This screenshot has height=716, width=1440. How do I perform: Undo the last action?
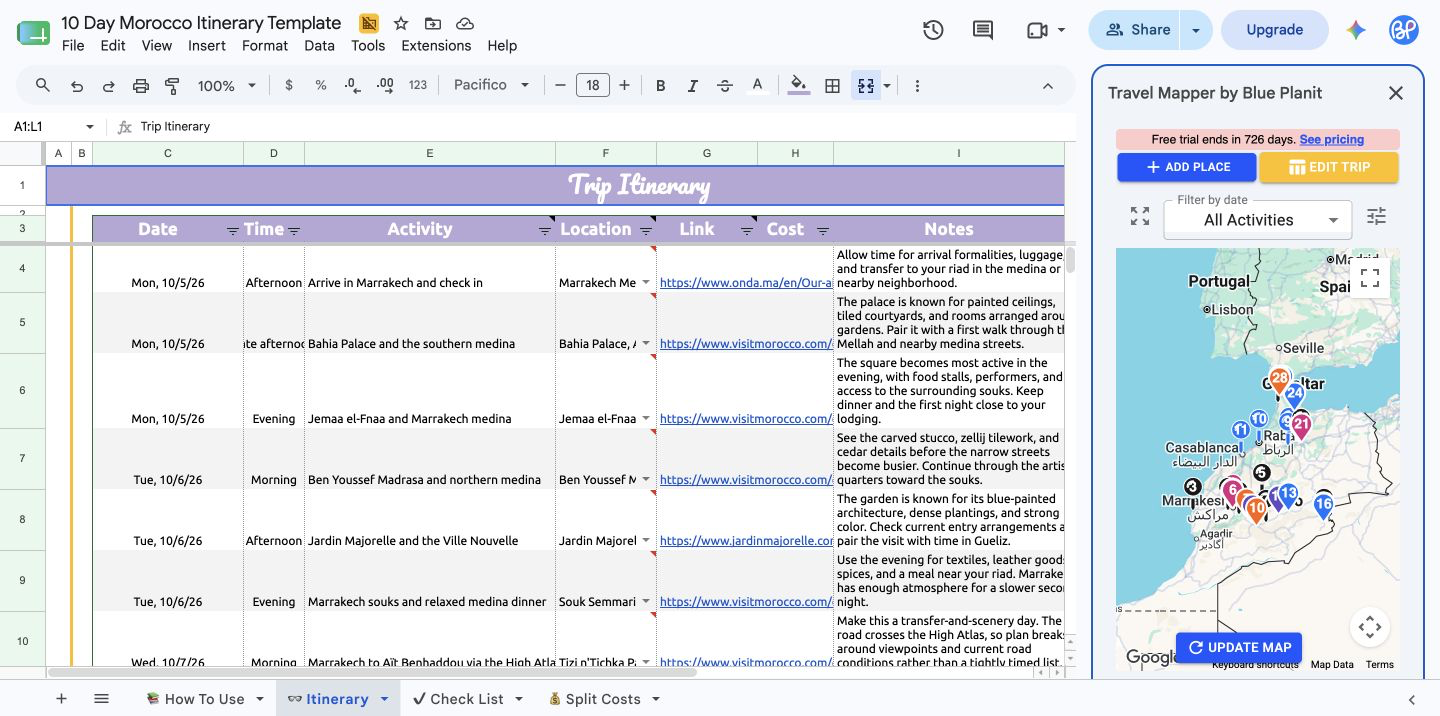(76, 86)
